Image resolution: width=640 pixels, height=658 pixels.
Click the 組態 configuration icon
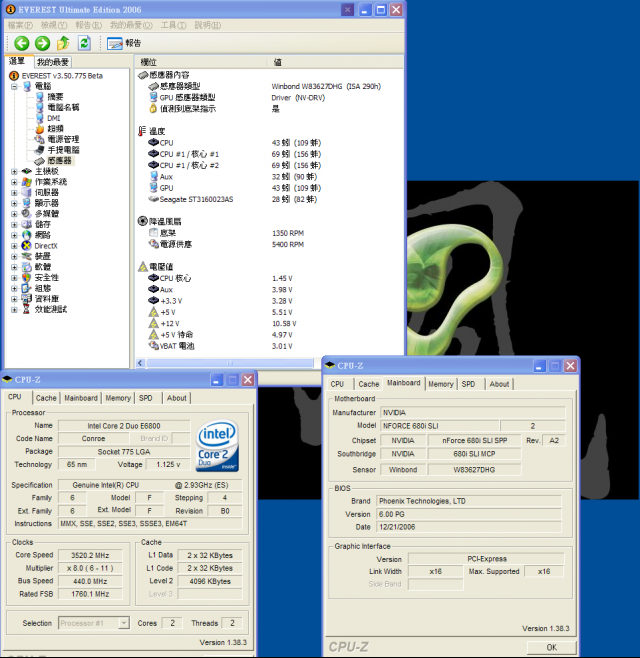[26, 288]
